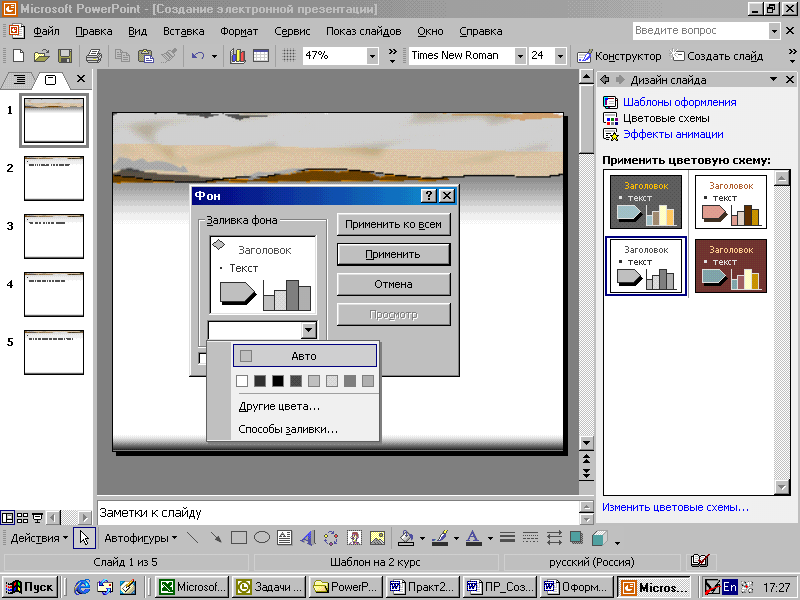Viewport: 800px width, 600px height.
Task: Open the Показ слайдов menu
Action: [363, 31]
